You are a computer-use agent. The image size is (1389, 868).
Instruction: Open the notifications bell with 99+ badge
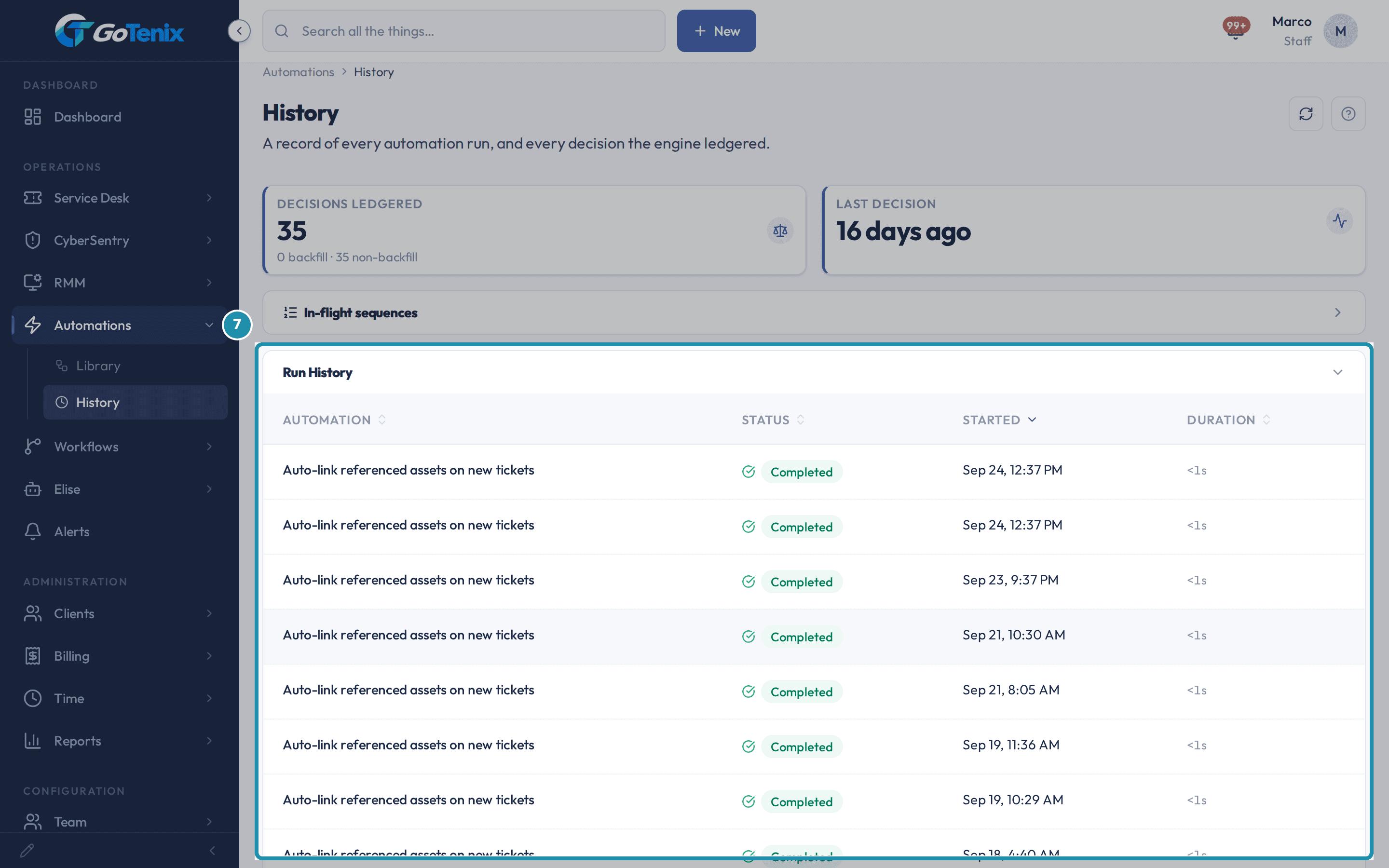[1236, 28]
